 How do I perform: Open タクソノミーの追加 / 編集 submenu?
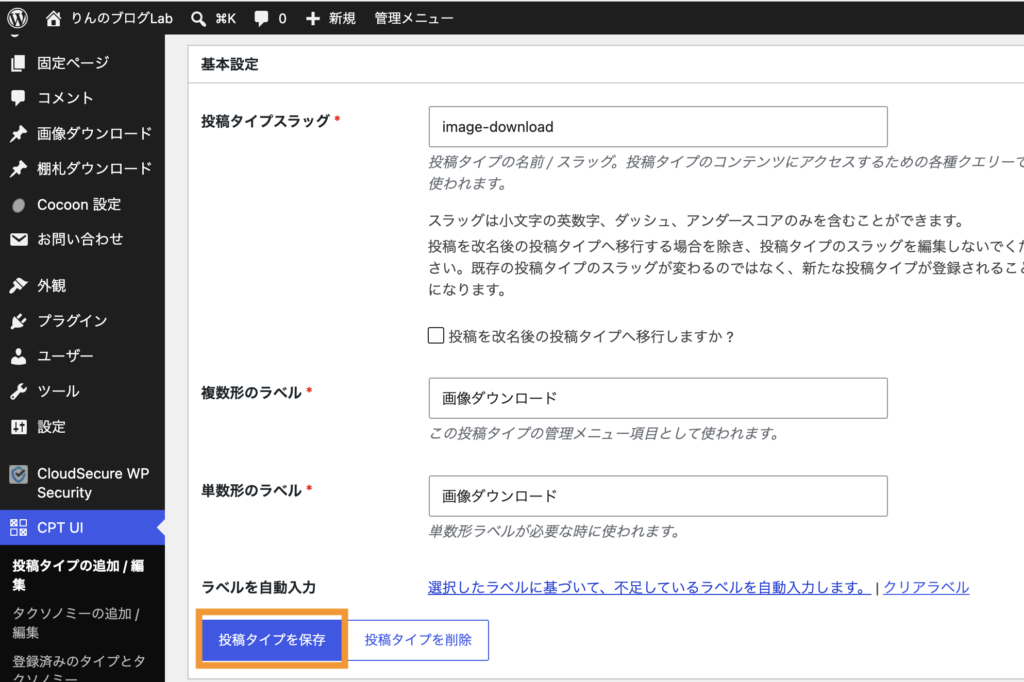(76, 623)
